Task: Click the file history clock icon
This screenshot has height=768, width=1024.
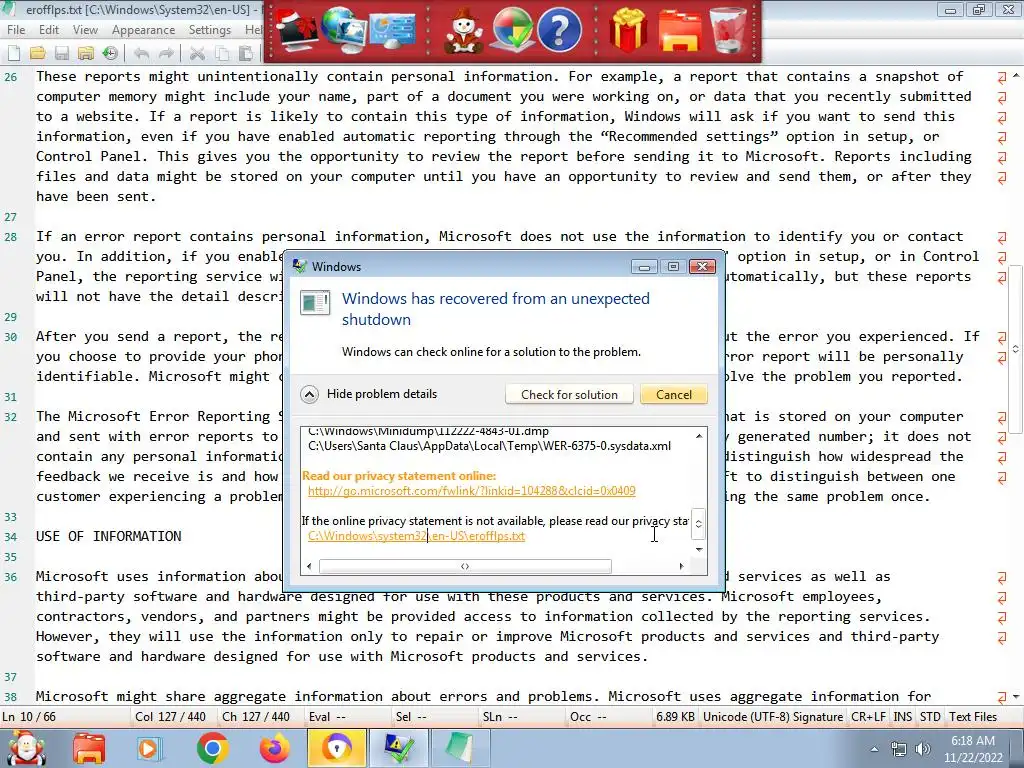Action: pyautogui.click(x=110, y=53)
